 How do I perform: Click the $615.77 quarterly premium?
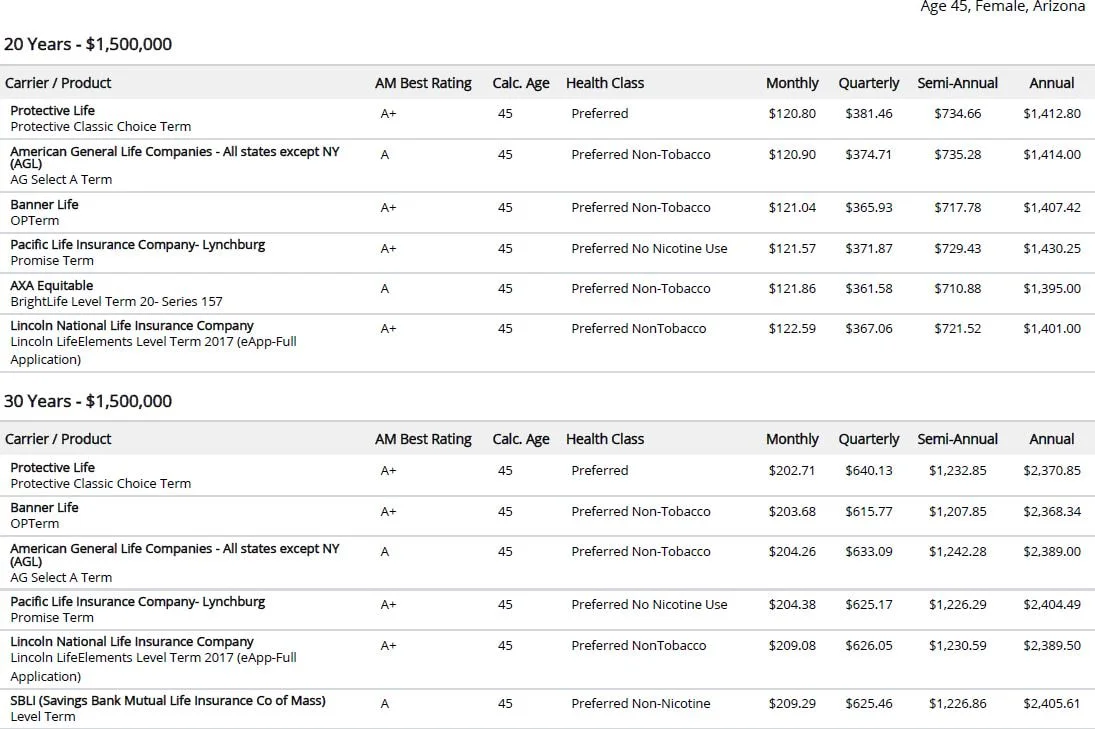click(x=869, y=511)
